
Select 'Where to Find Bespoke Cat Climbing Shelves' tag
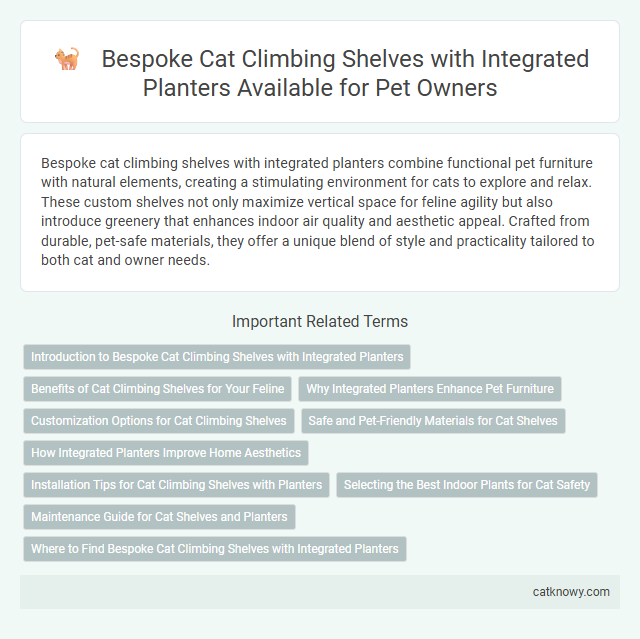click(x=215, y=549)
